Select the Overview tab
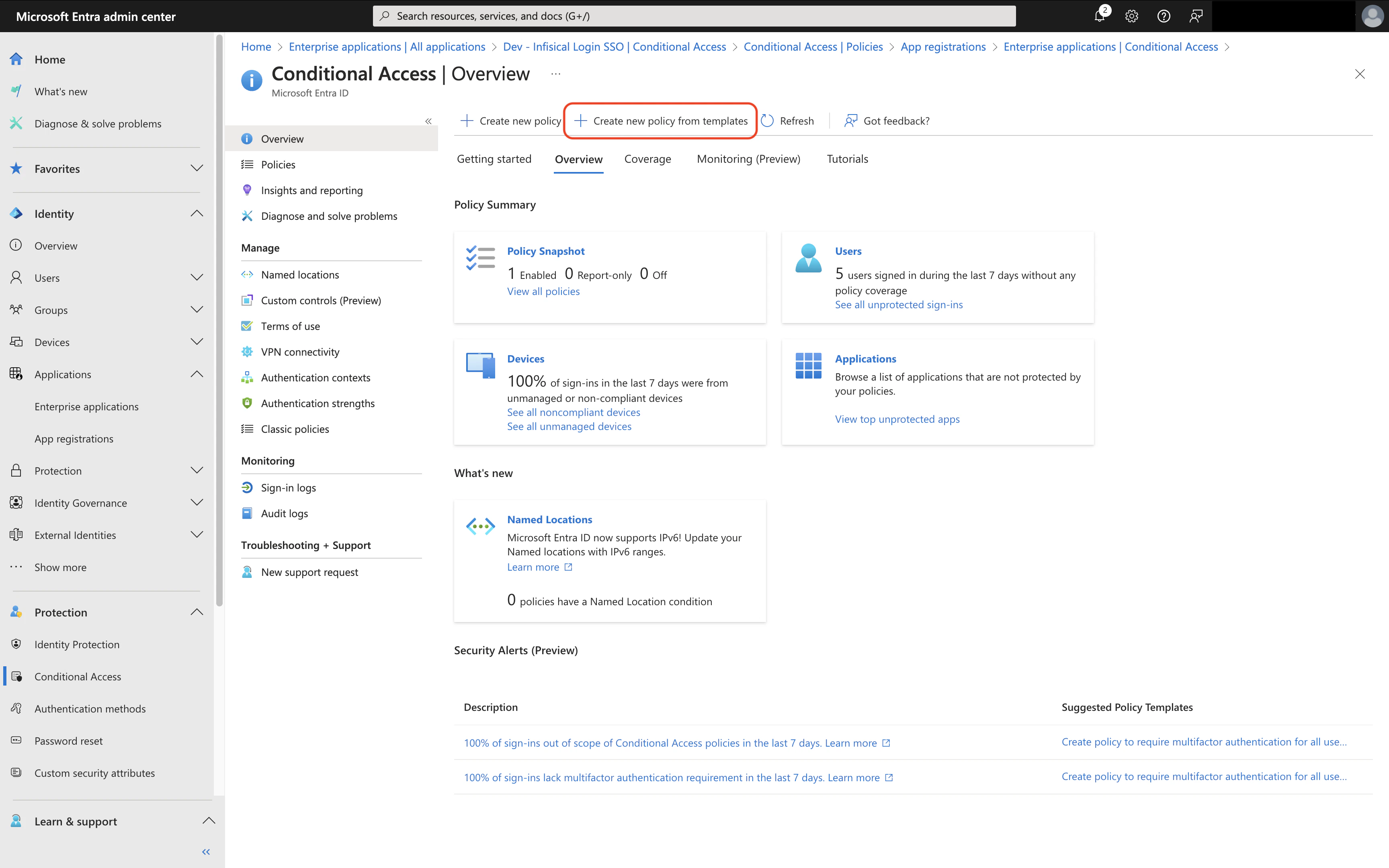1389x868 pixels. tap(579, 160)
